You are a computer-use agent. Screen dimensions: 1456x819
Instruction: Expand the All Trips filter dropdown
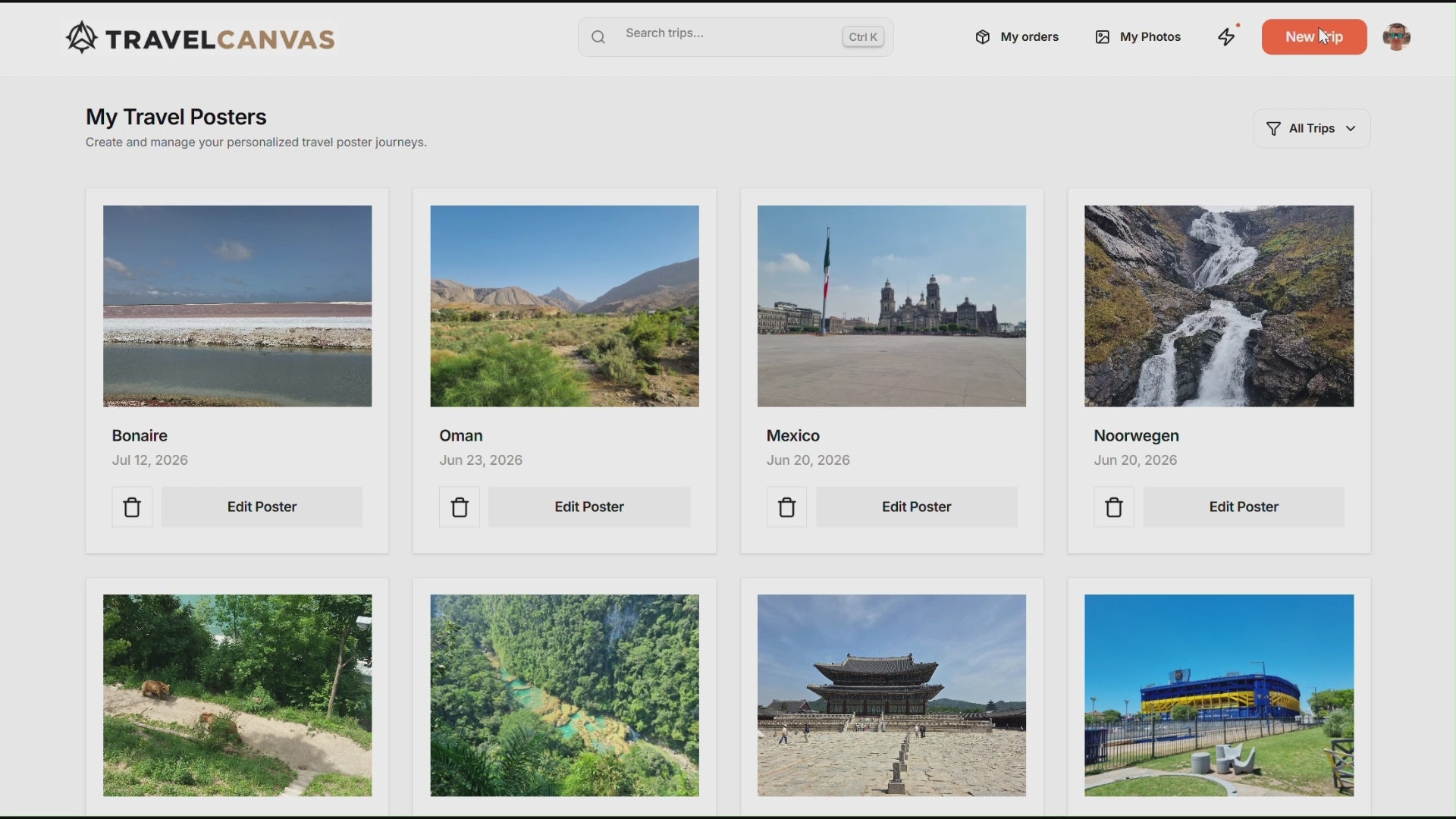click(x=1312, y=128)
